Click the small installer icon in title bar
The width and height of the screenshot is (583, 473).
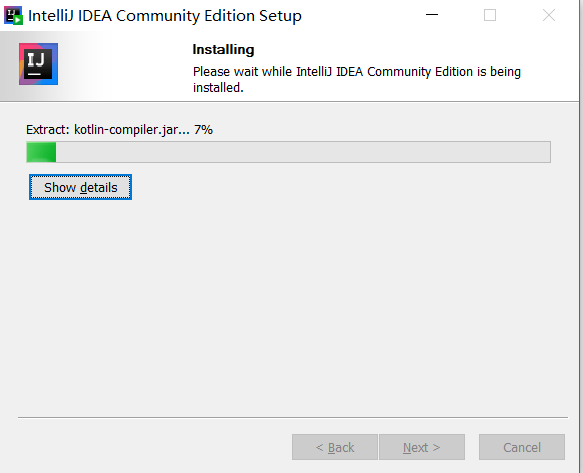[x=13, y=16]
